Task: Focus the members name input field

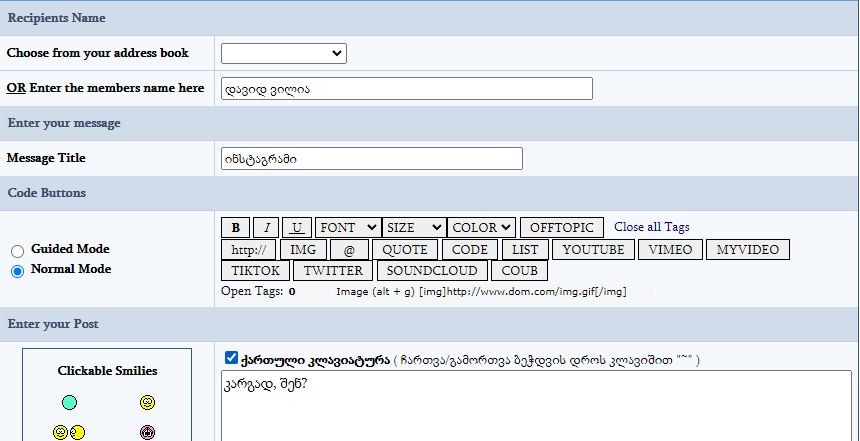Action: tap(406, 88)
